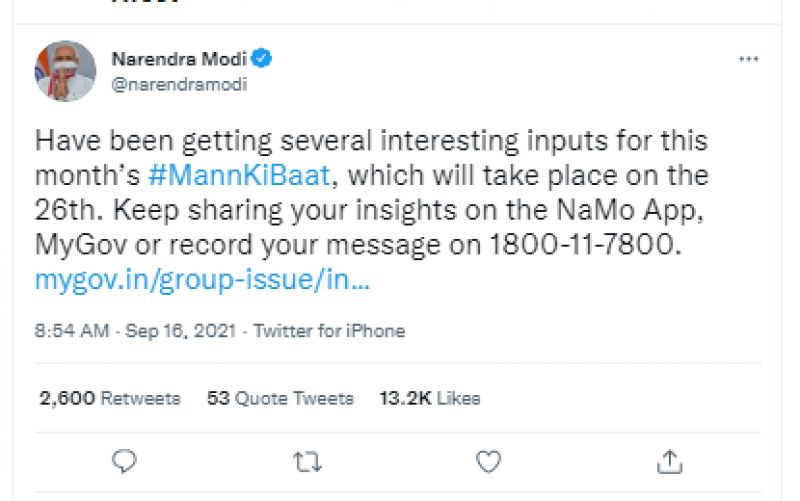Click the blue verified badge

pyautogui.click(x=262, y=59)
